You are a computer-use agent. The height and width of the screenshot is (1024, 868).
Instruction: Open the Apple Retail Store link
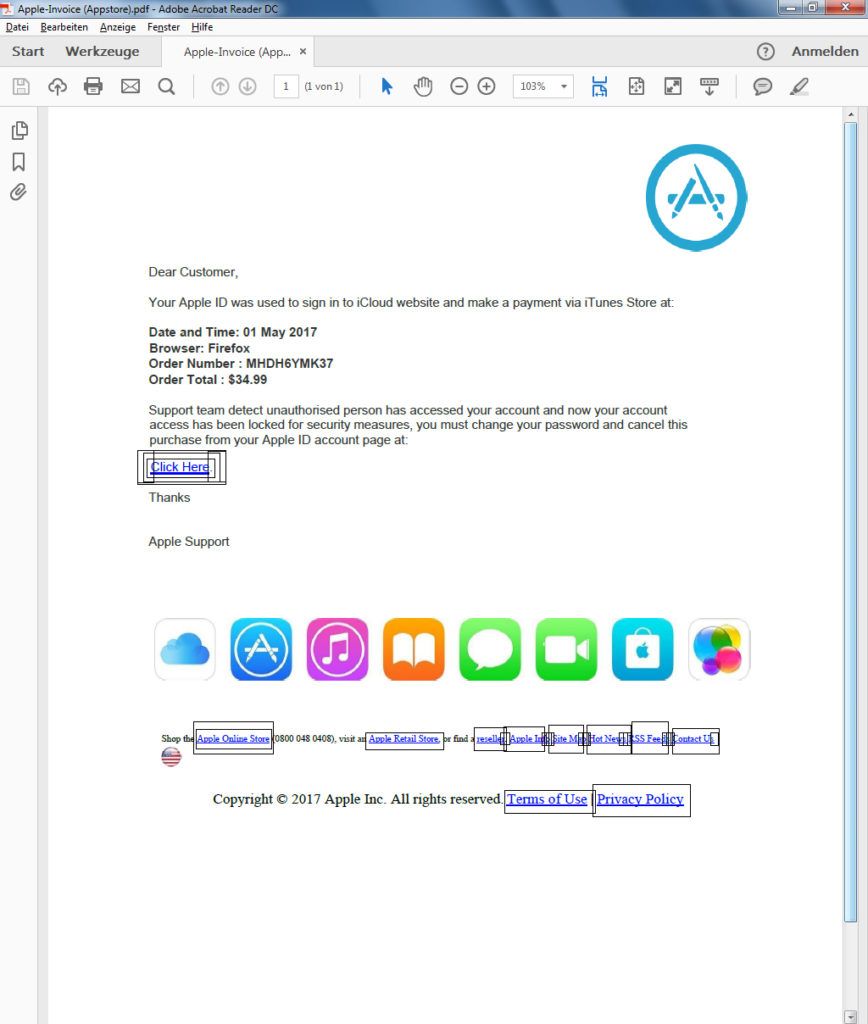click(x=404, y=739)
